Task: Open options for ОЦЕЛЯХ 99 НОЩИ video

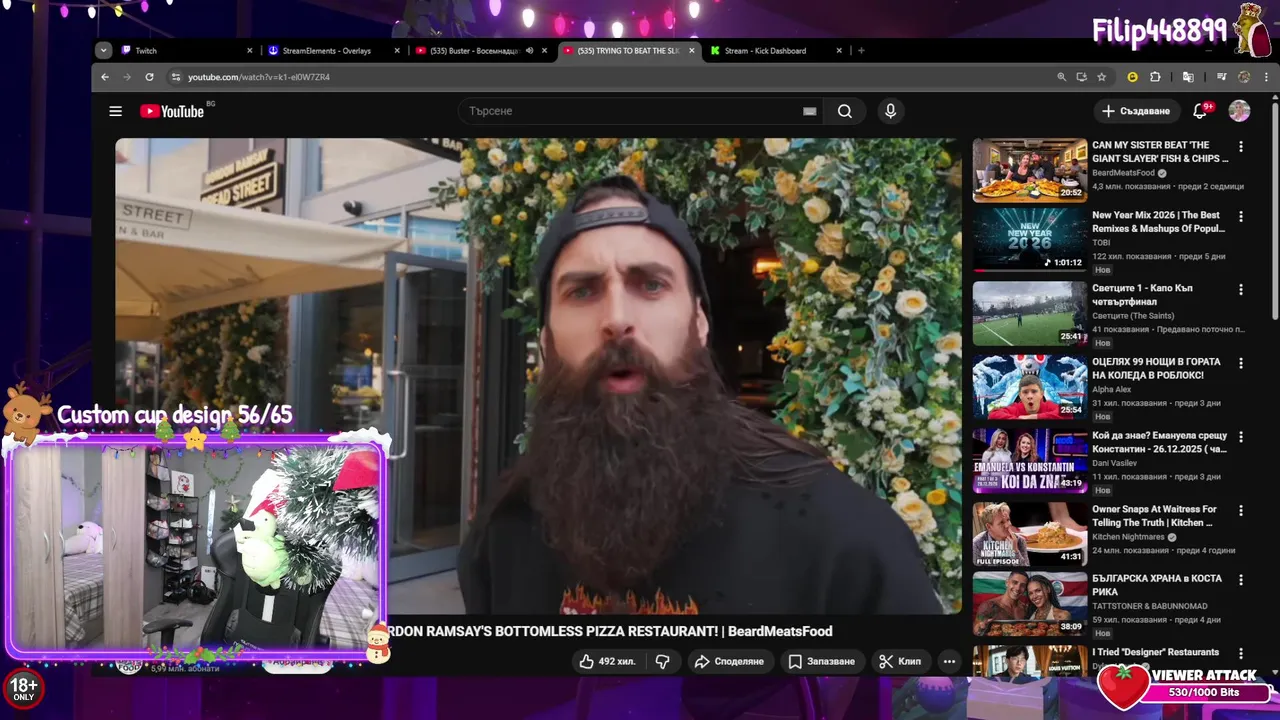Action: (x=1241, y=363)
